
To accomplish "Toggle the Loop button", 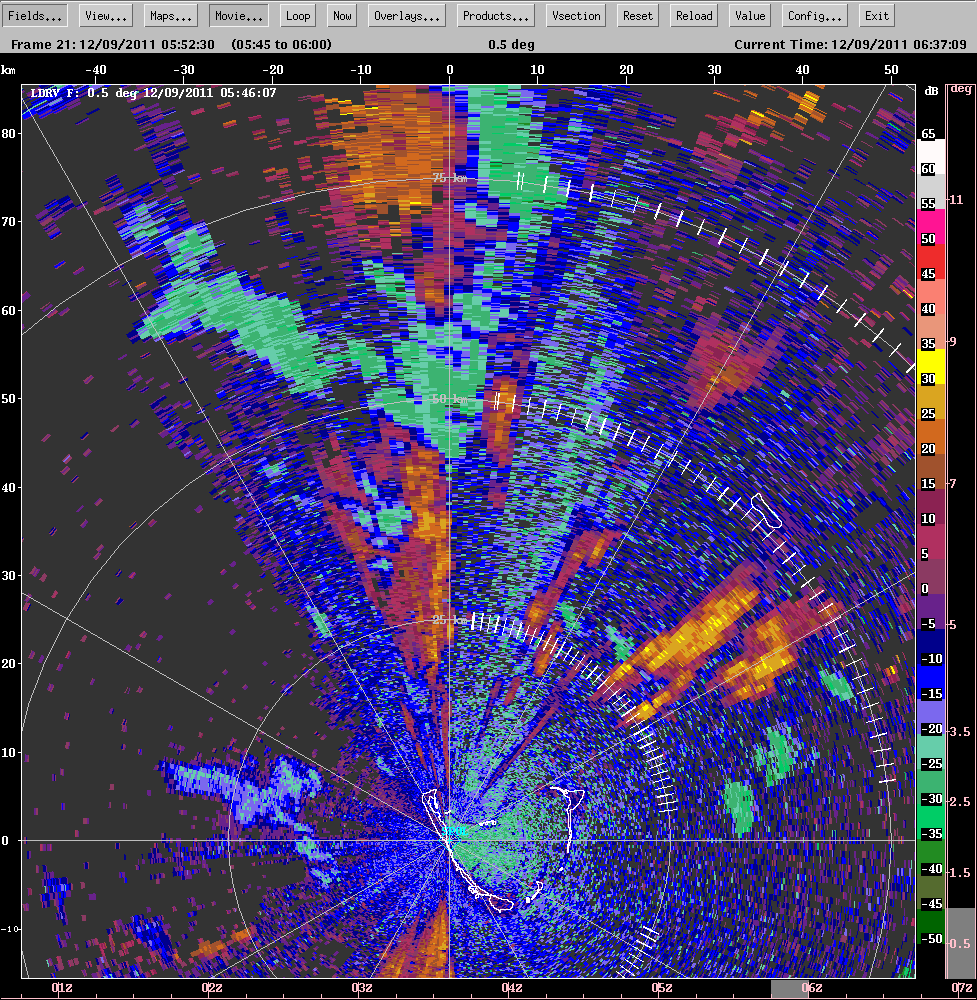I will [x=298, y=16].
